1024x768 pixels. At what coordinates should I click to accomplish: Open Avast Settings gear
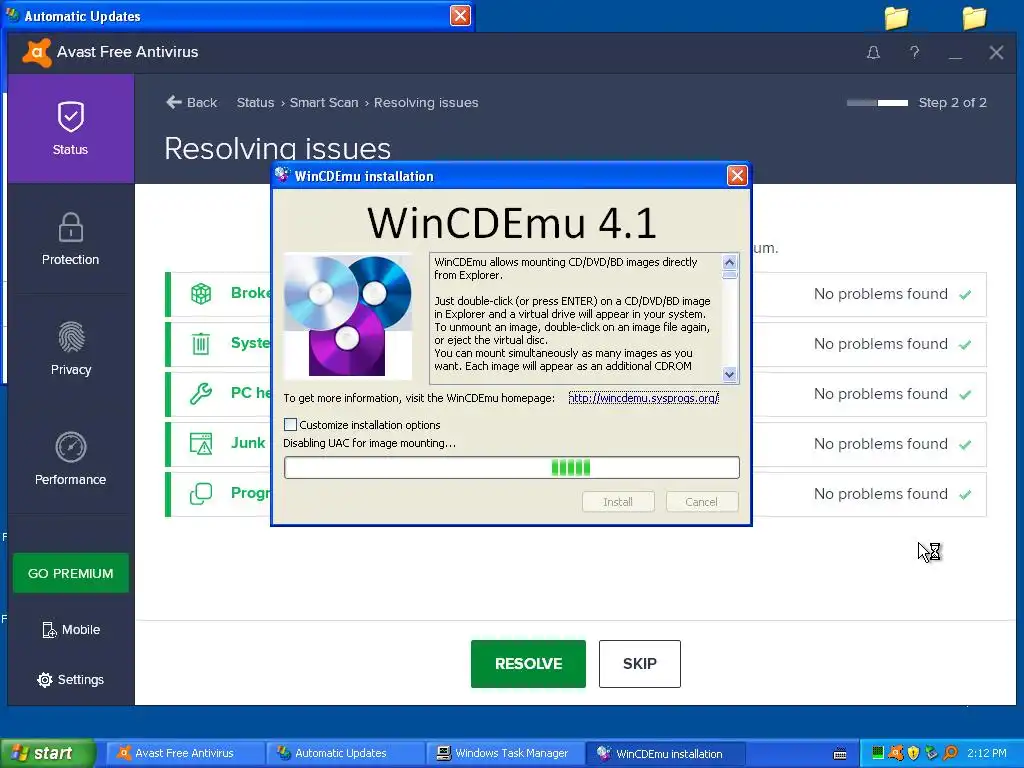click(71, 679)
